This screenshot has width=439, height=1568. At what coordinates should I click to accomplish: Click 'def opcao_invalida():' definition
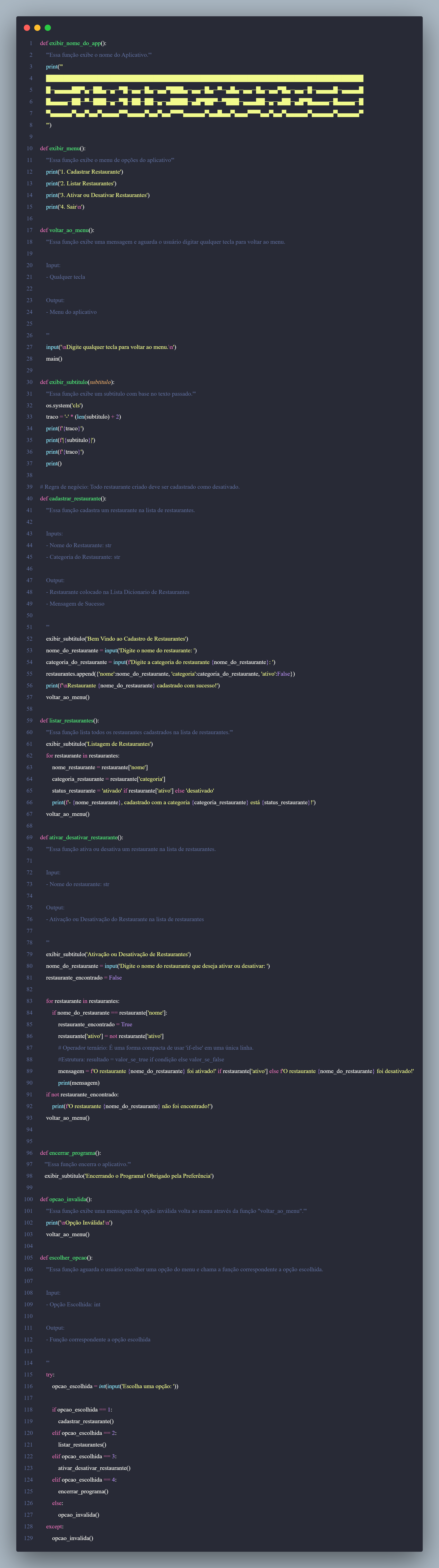point(66,1199)
